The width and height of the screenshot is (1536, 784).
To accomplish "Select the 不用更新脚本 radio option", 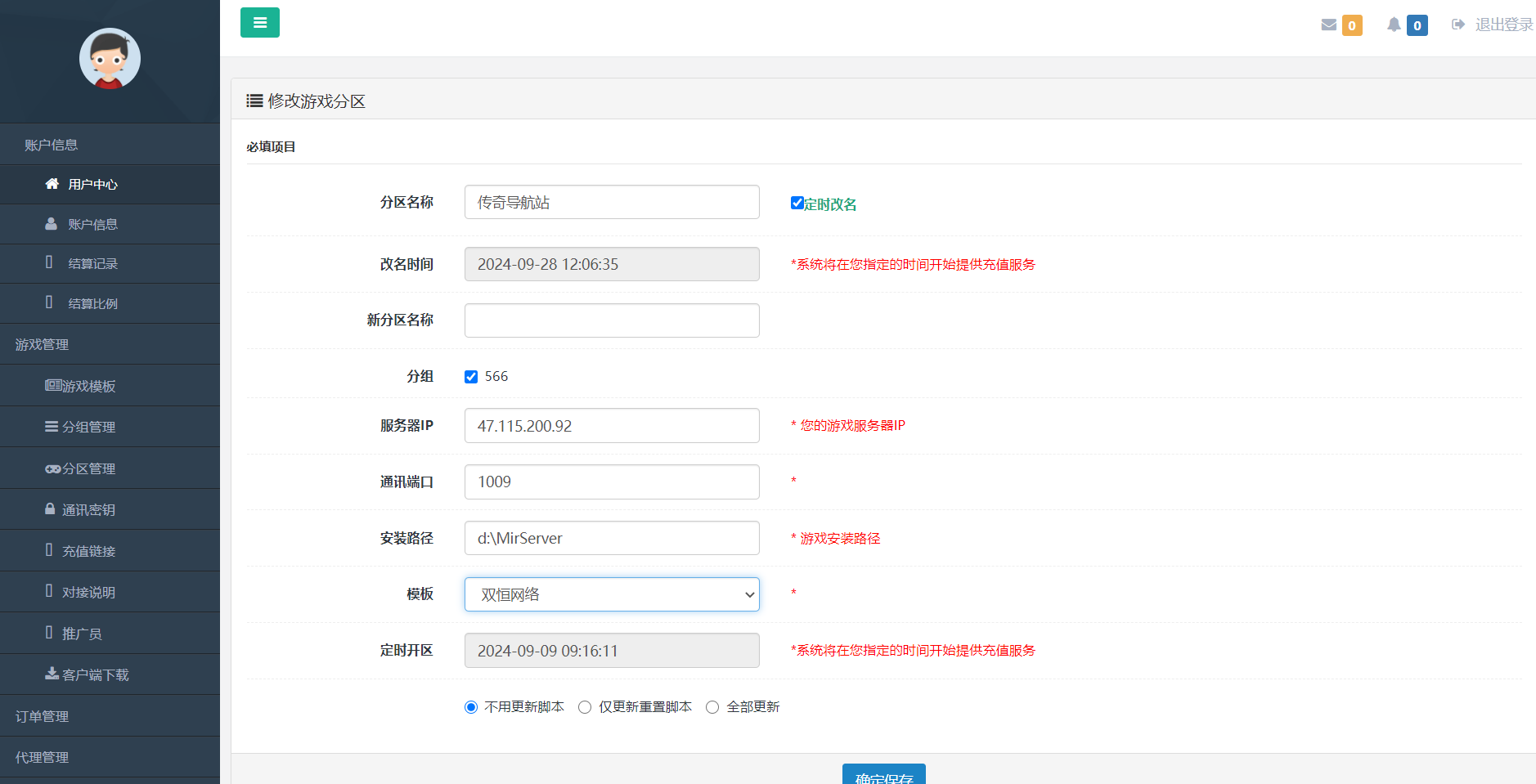I will click(x=471, y=707).
